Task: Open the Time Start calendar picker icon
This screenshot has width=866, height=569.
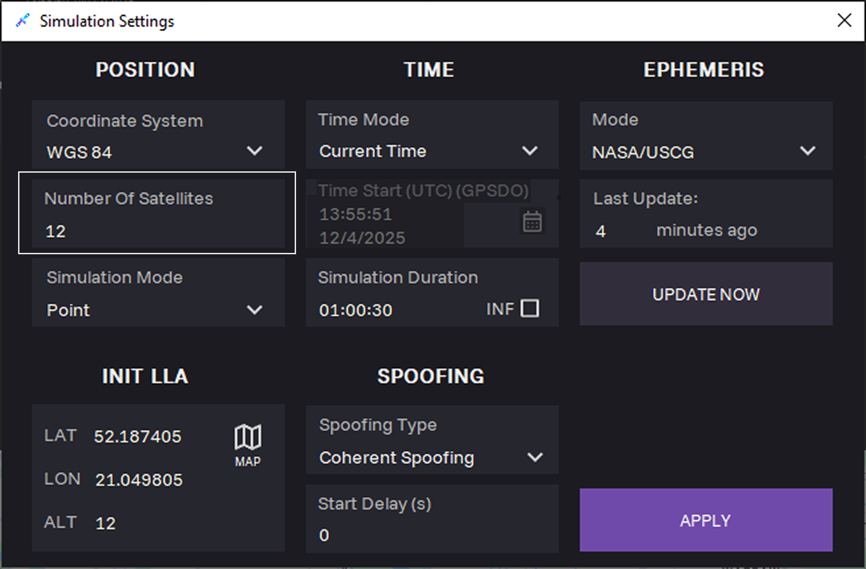Action: pos(532,222)
